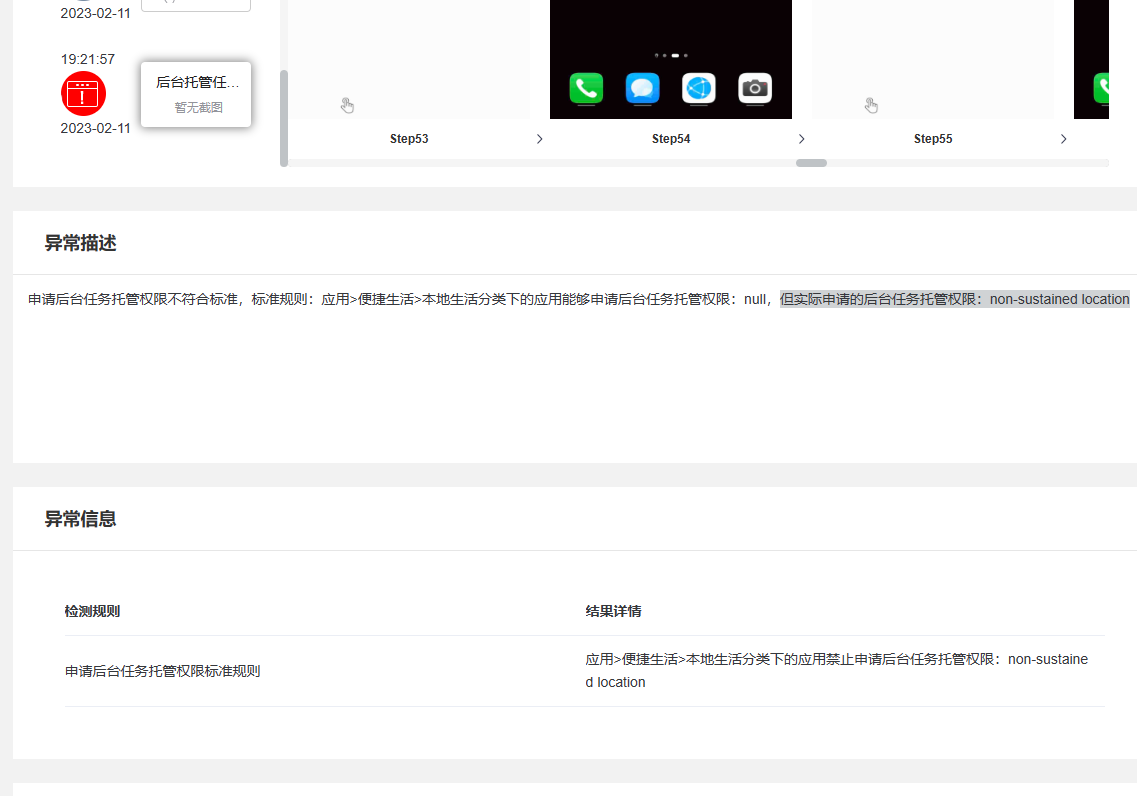Screen dimensions: 1137x796
Task: Open the Step54 home screen thumbnail
Action: pyautogui.click(x=671, y=59)
